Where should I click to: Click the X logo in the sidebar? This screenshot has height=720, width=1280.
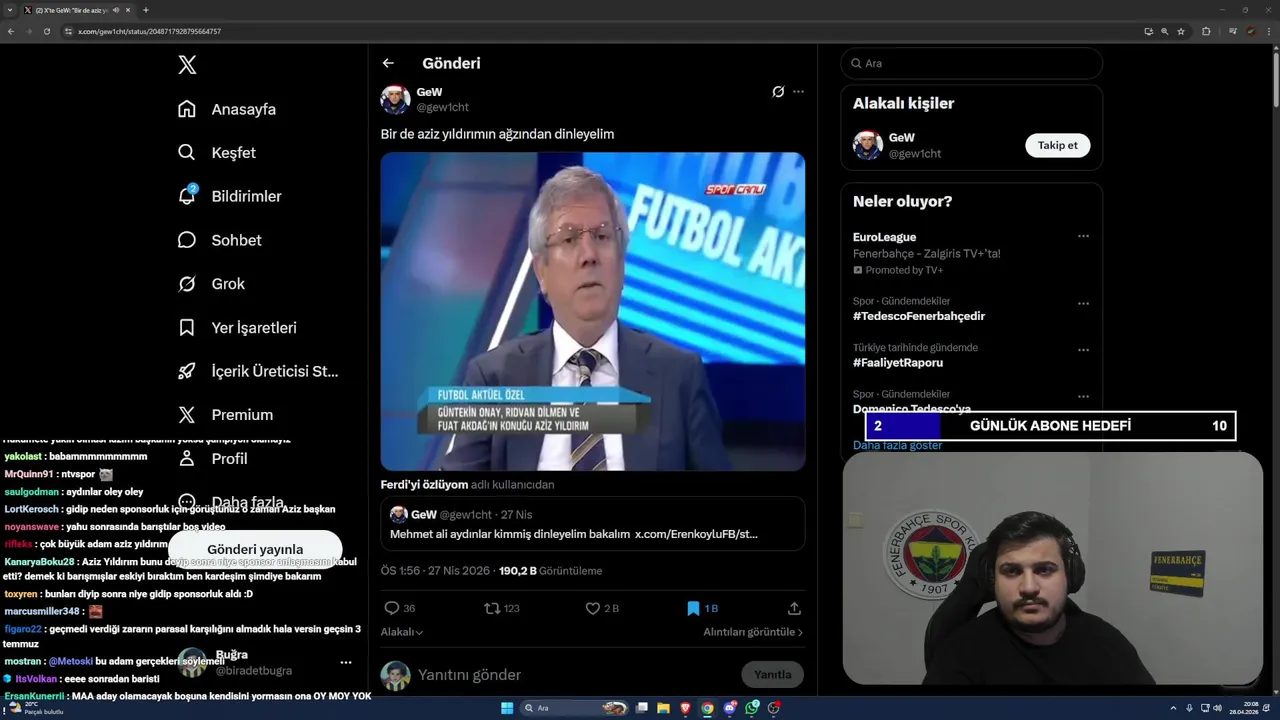pos(187,65)
